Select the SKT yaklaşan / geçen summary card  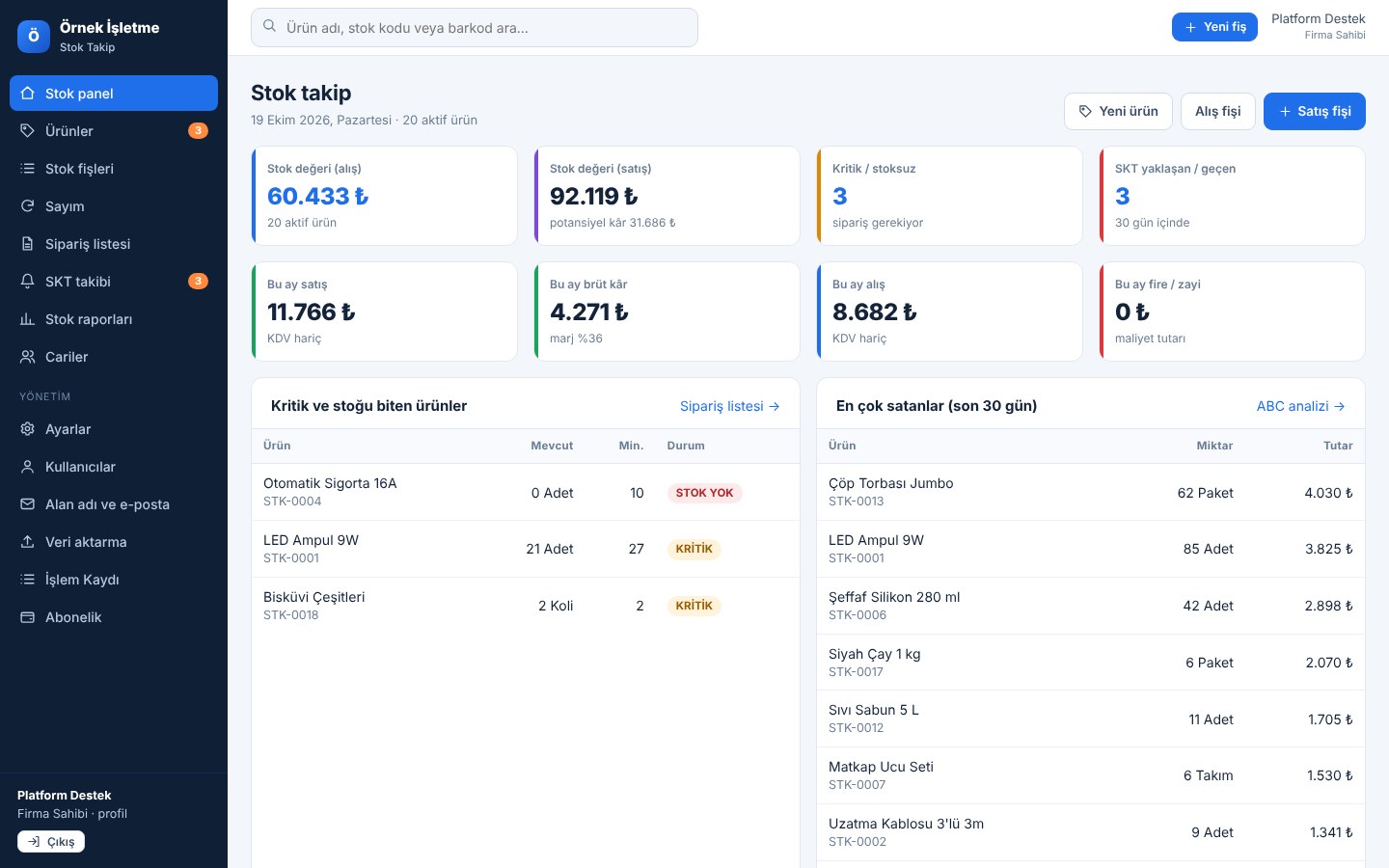click(x=1233, y=196)
